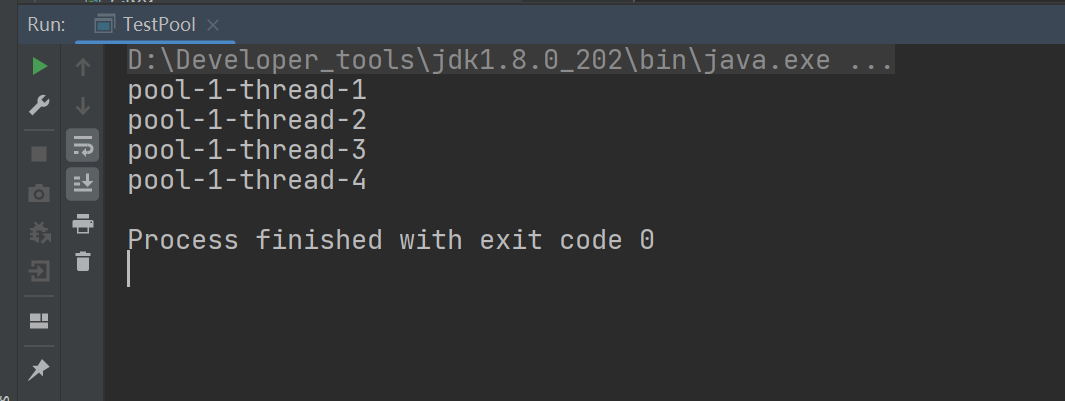This screenshot has width=1065, height=401.
Task: Toggle soft-wrap in the console
Action: 83,145
